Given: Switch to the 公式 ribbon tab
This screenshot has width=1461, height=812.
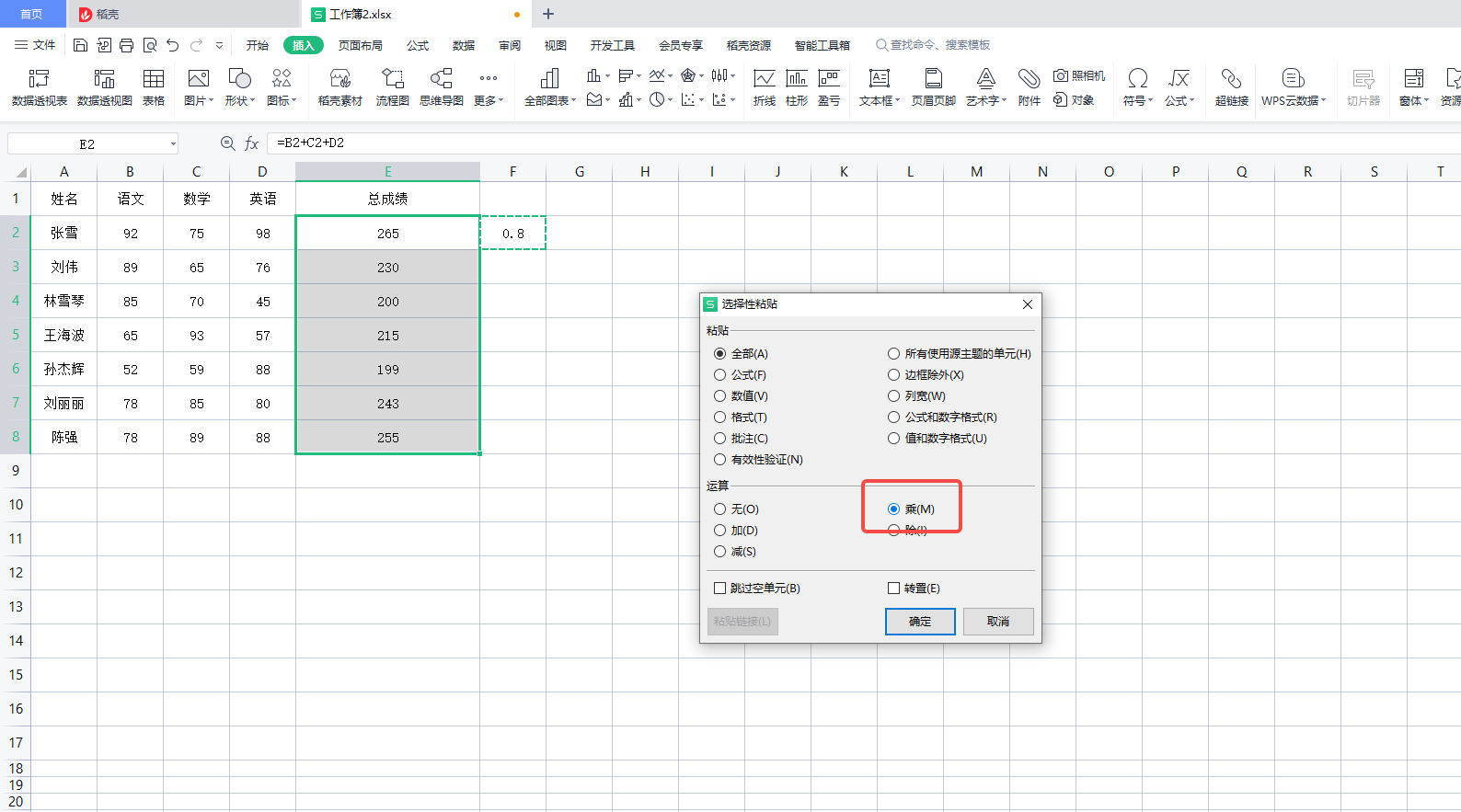Looking at the screenshot, I should 418,45.
